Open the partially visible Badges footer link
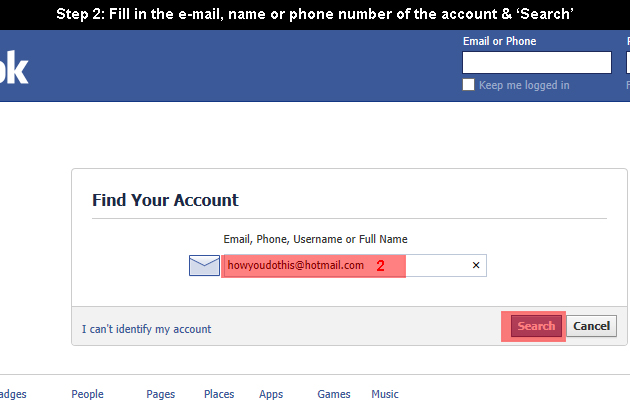630x400 pixels. click(13, 394)
